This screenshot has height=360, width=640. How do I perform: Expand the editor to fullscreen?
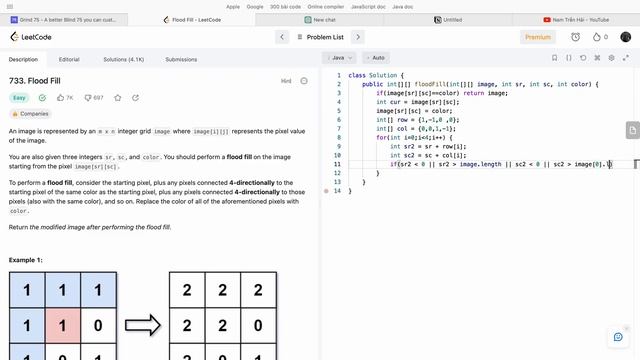tap(626, 58)
